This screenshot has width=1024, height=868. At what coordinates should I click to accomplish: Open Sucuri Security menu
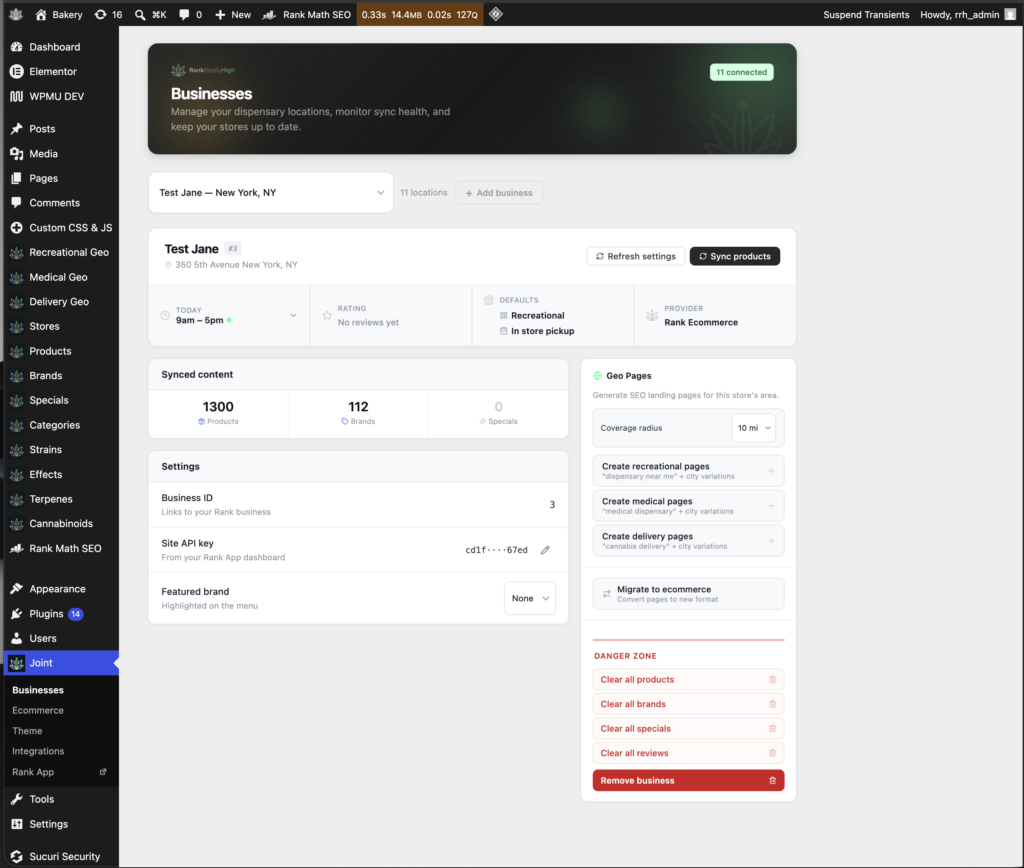[x=65, y=856]
